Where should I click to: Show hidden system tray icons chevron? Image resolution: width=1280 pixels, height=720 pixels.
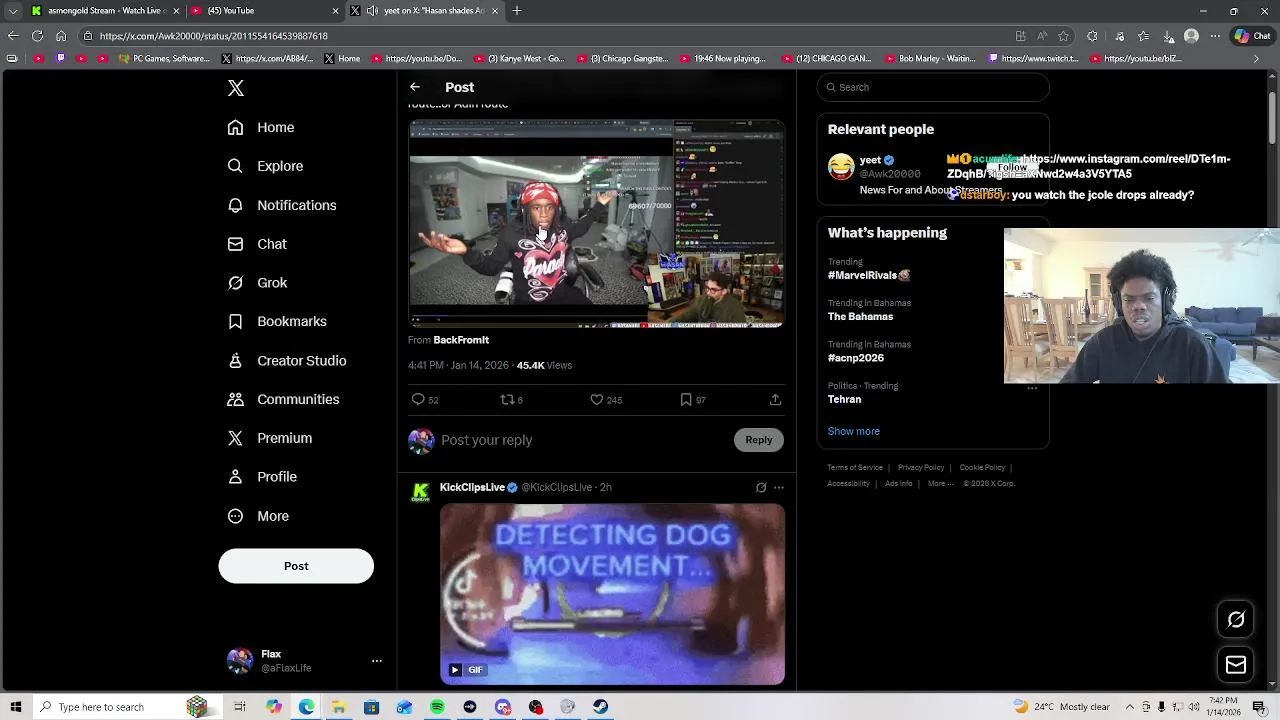[x=1130, y=707]
